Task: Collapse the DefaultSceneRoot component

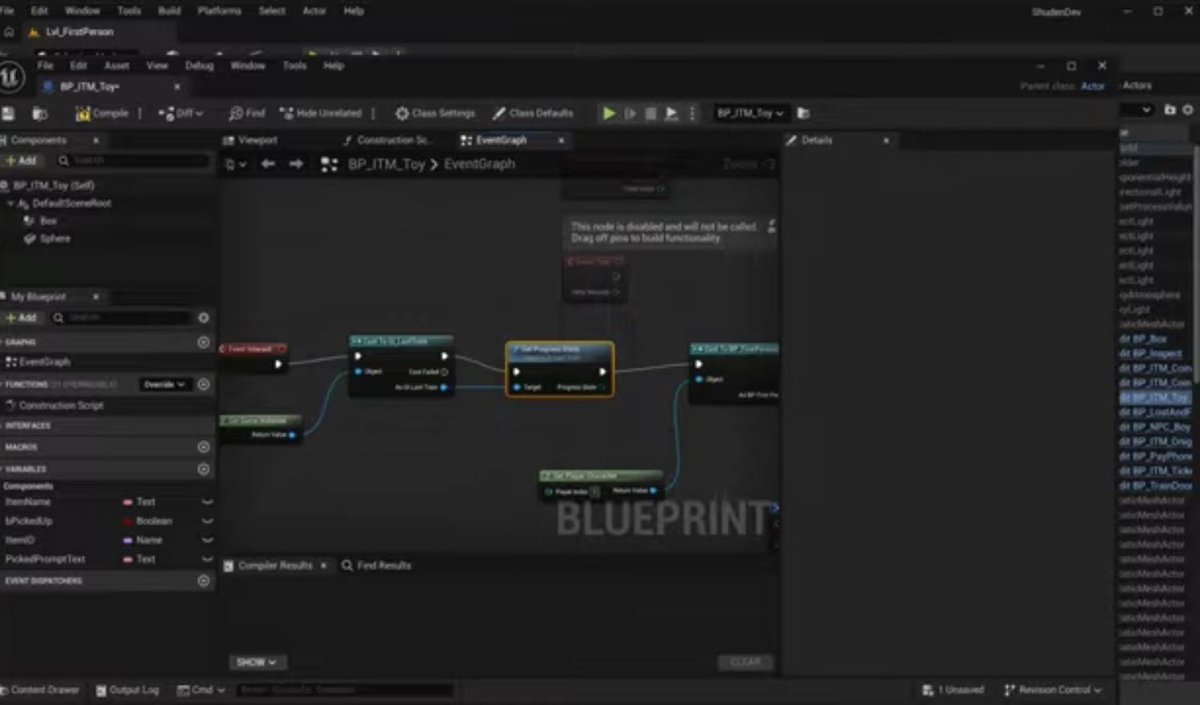Action: [x=10, y=203]
